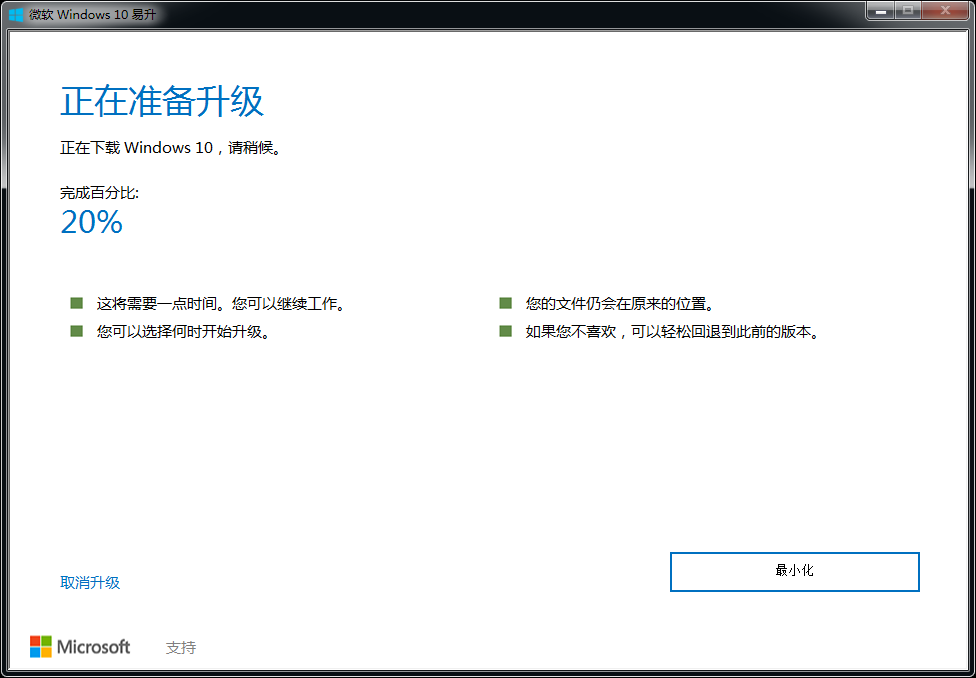Click the text 您可以选择何时开始升级。
This screenshot has width=976, height=678.
[183, 332]
